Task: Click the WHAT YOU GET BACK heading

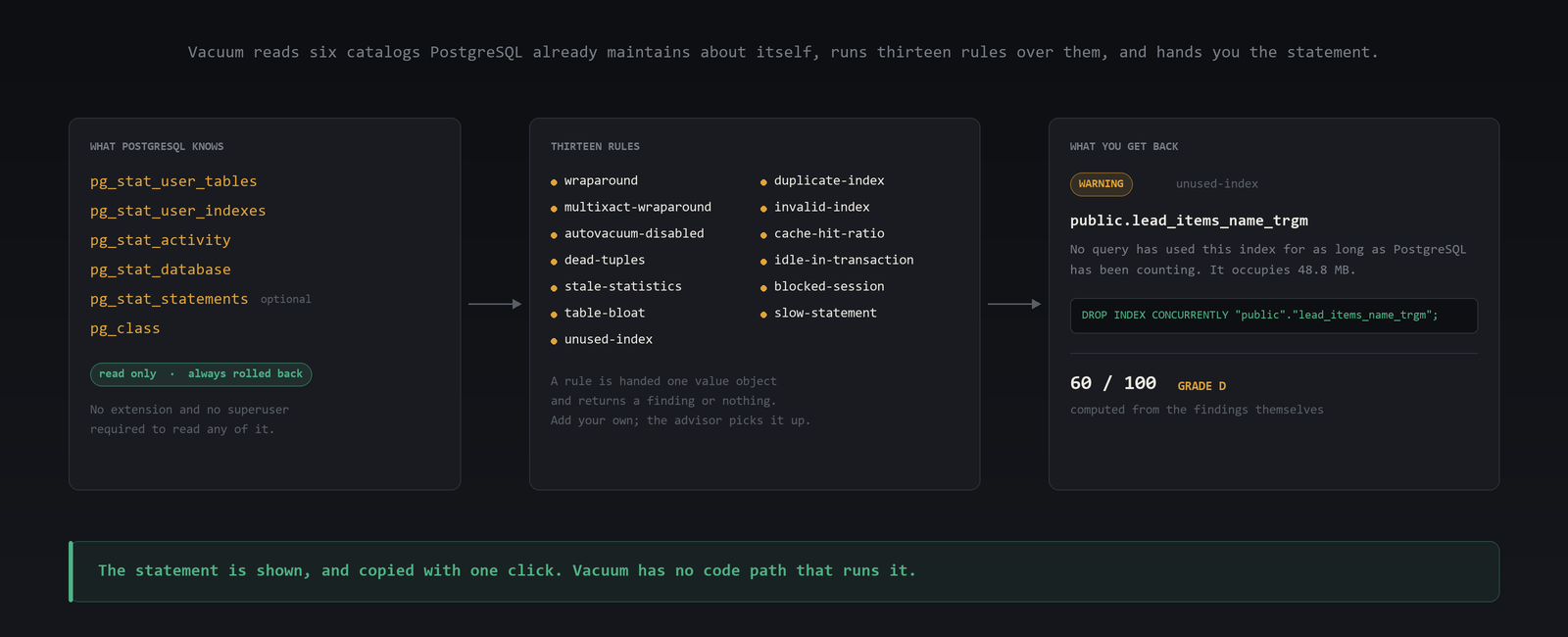Action: 1124,147
